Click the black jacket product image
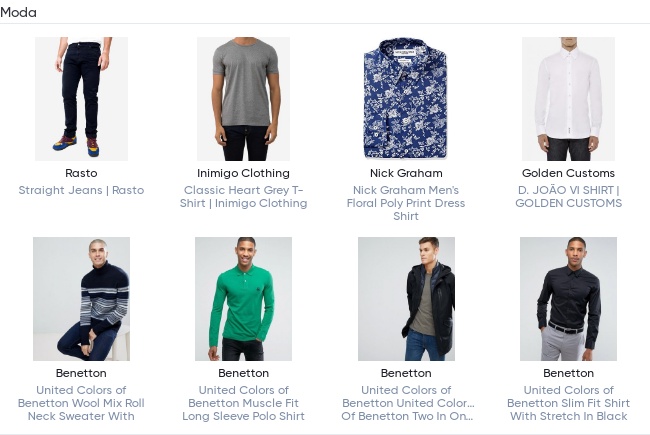Viewport: 650px width, 435px height. coord(406,299)
